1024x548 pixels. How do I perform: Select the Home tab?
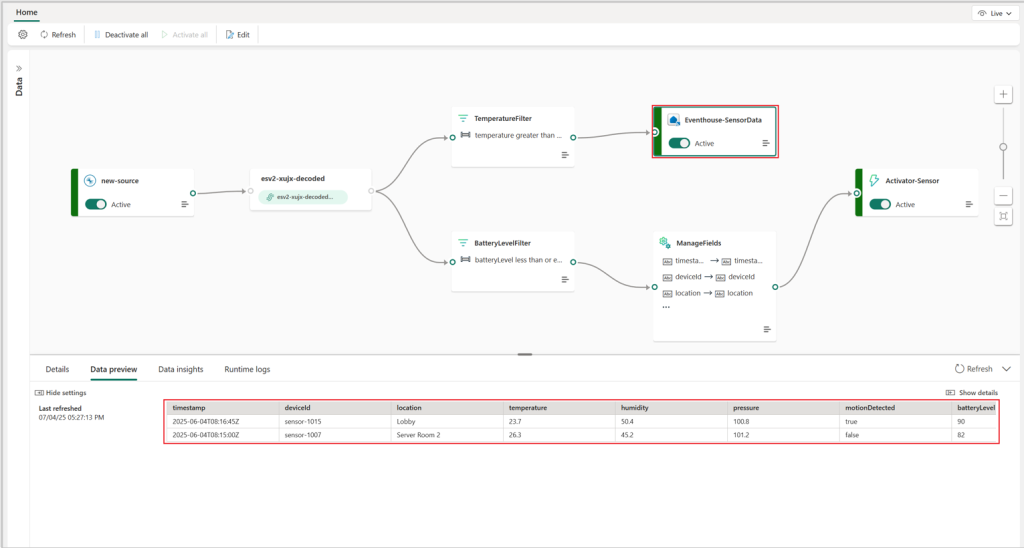coord(27,12)
